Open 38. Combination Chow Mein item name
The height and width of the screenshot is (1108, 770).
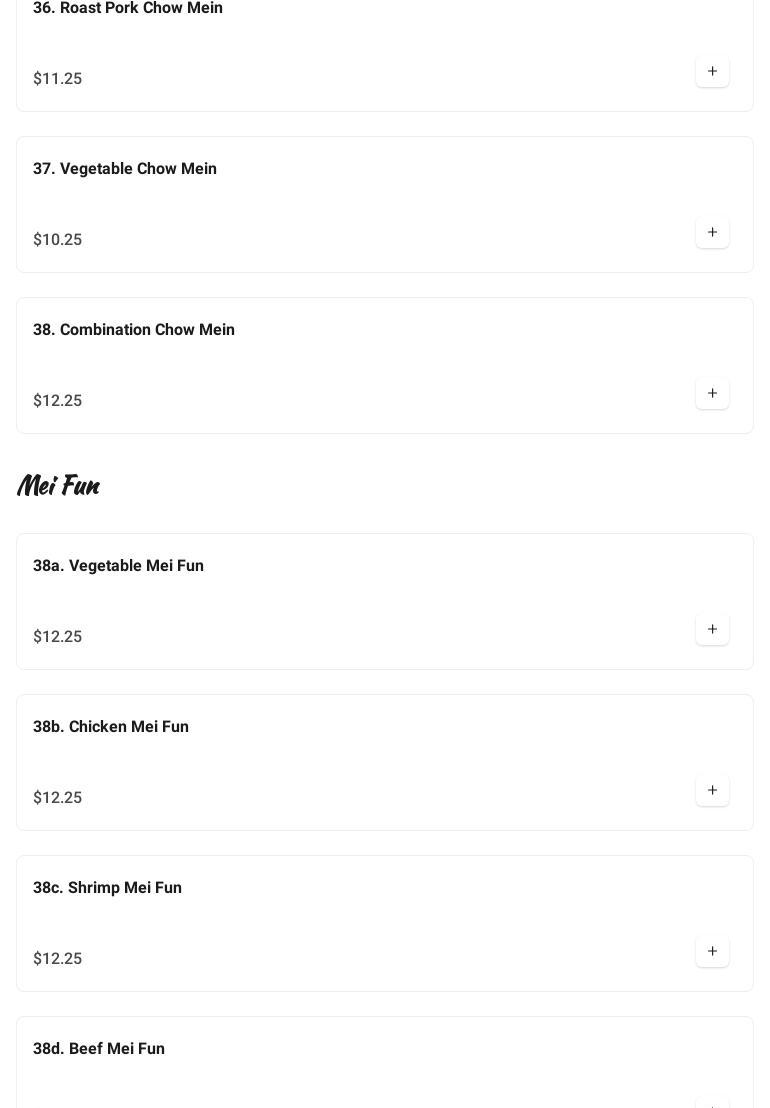[134, 330]
